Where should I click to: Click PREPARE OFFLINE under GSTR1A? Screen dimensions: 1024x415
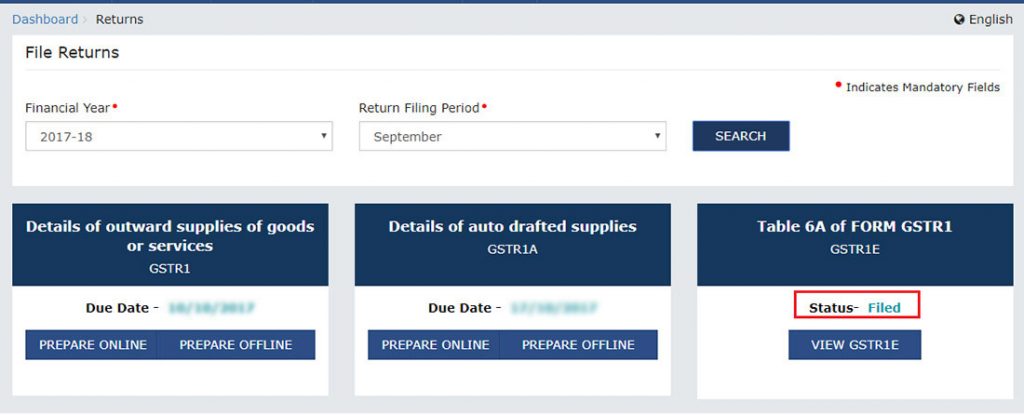[578, 345]
